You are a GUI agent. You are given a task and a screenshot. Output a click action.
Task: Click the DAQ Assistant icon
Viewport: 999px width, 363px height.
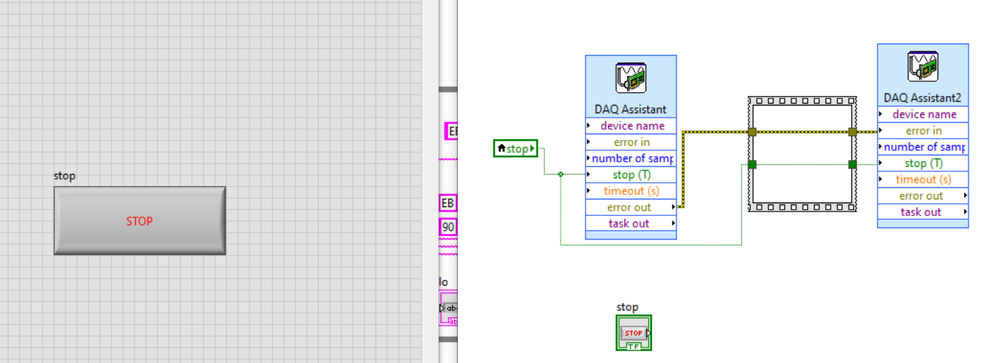[x=631, y=78]
